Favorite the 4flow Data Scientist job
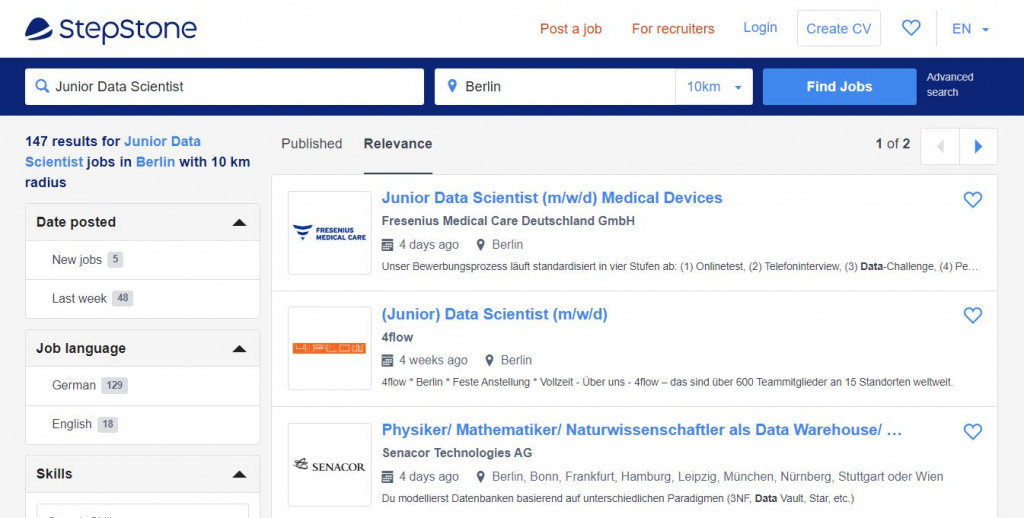Image resolution: width=1024 pixels, height=518 pixels. pos(972,316)
